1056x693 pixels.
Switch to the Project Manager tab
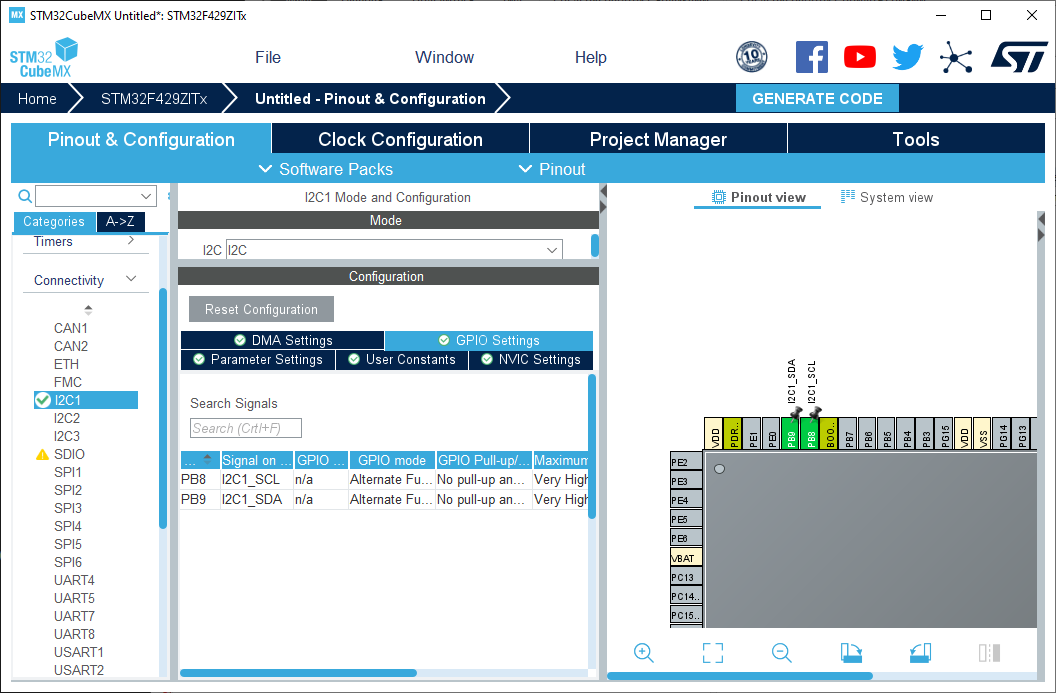click(x=659, y=139)
